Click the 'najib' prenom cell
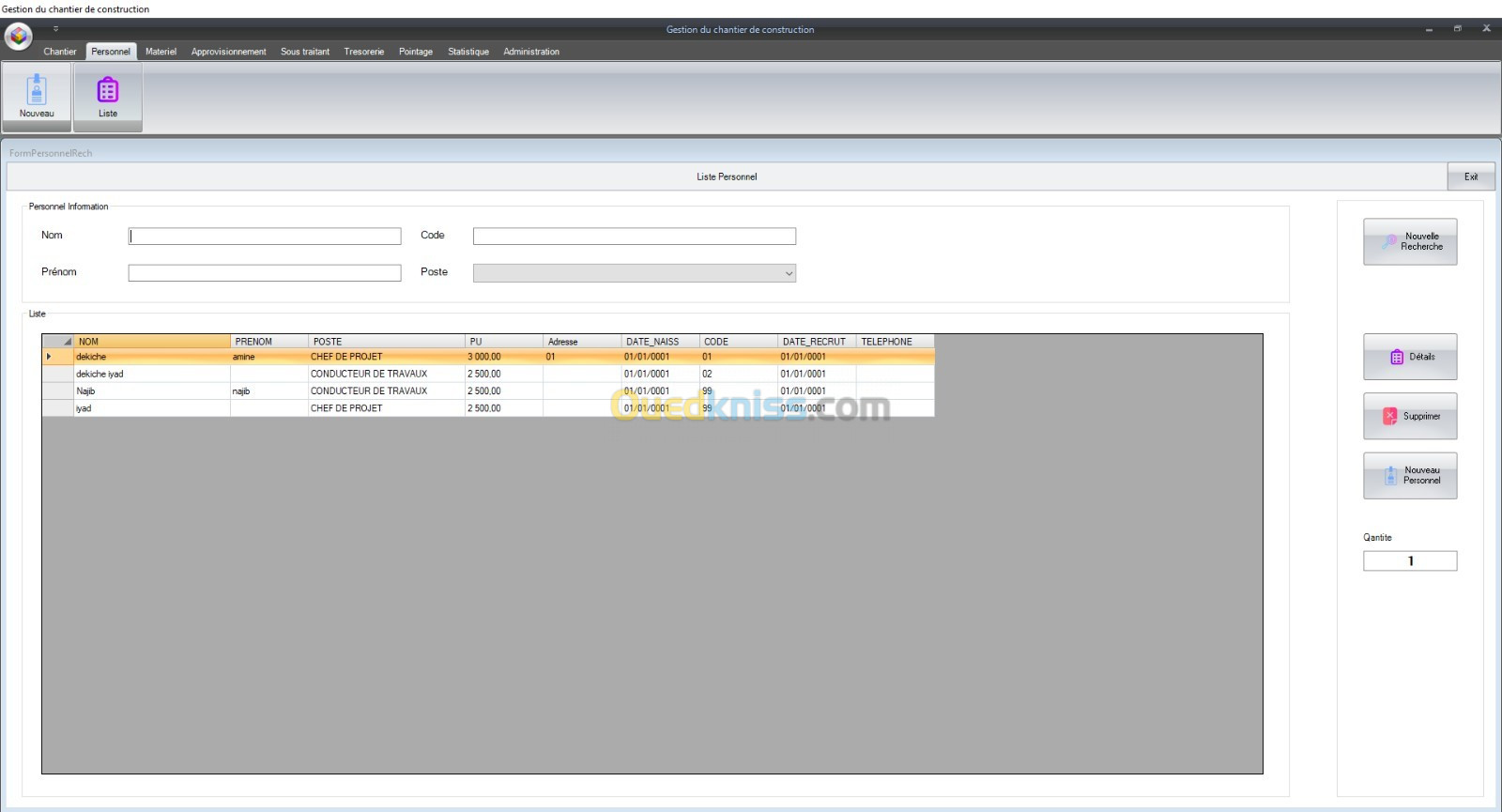This screenshot has width=1502, height=812. [x=269, y=391]
